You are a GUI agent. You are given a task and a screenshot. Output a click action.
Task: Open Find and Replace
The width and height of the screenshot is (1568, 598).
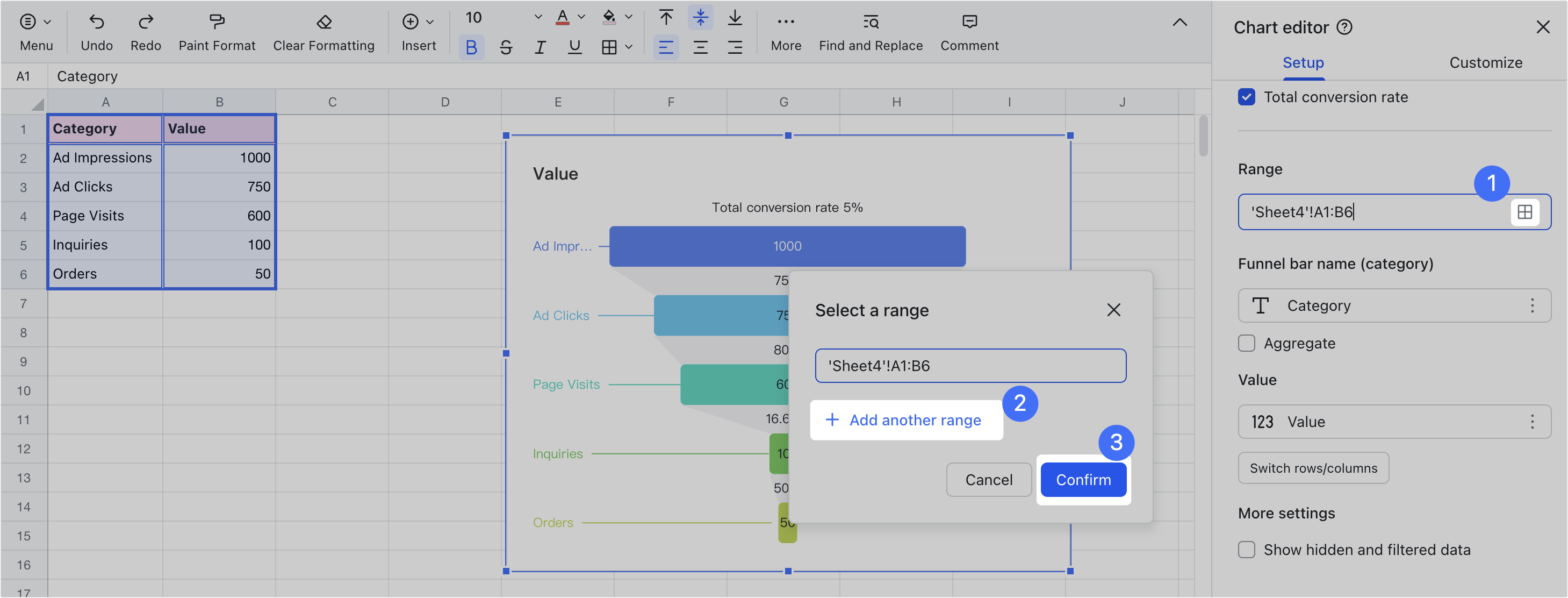[x=871, y=31]
